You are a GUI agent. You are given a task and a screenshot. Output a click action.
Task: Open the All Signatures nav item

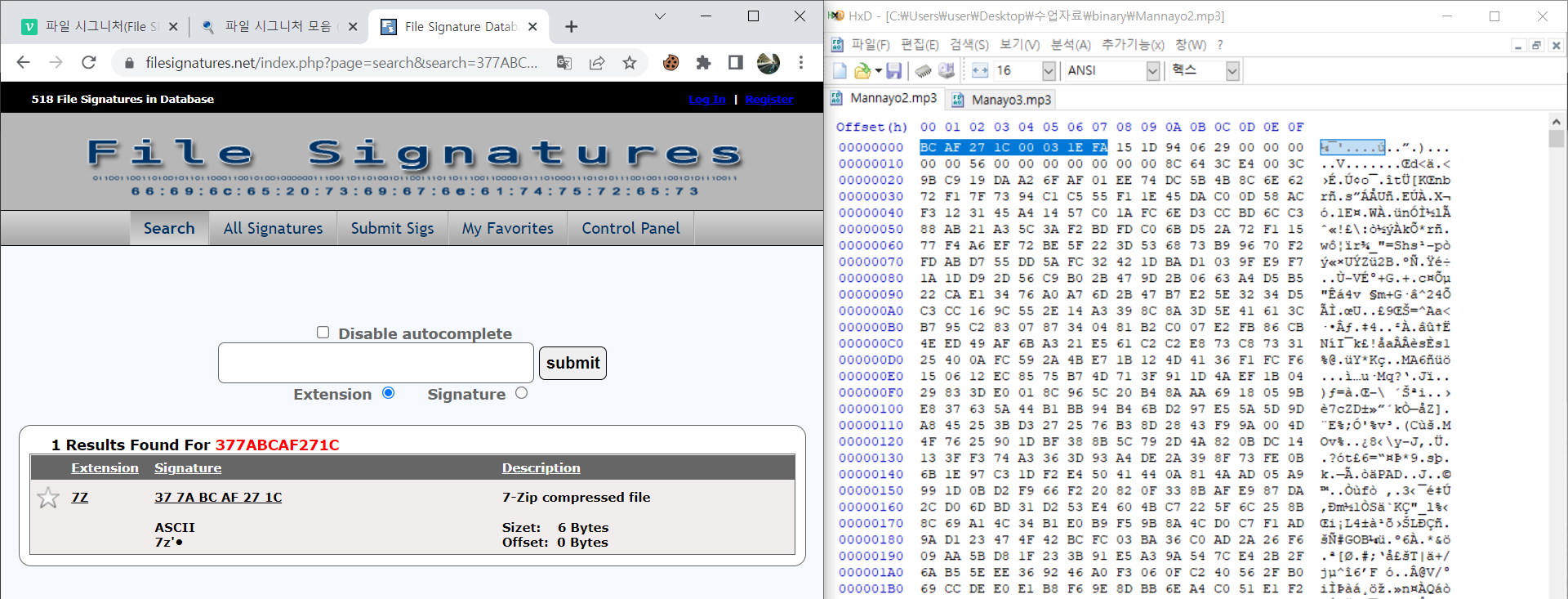274,228
